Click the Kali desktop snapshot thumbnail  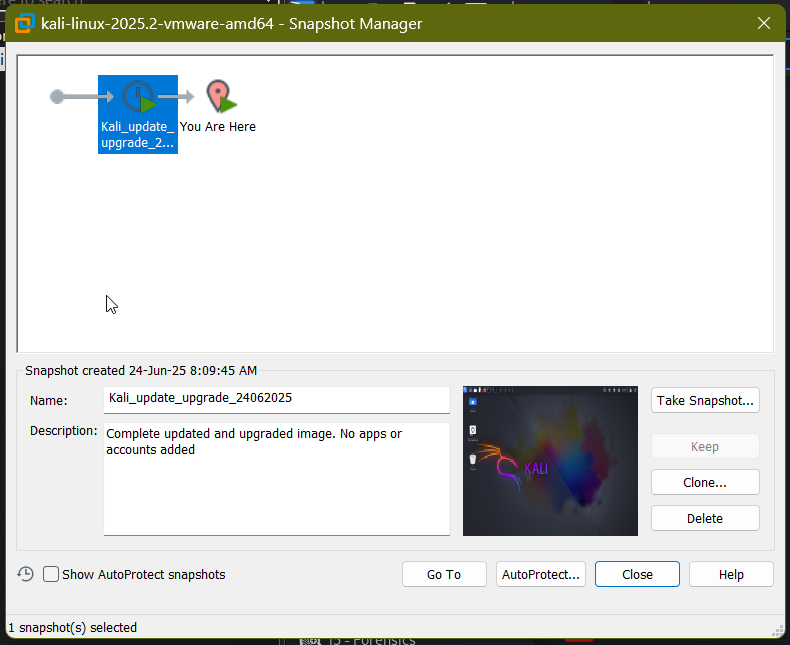[x=550, y=461]
